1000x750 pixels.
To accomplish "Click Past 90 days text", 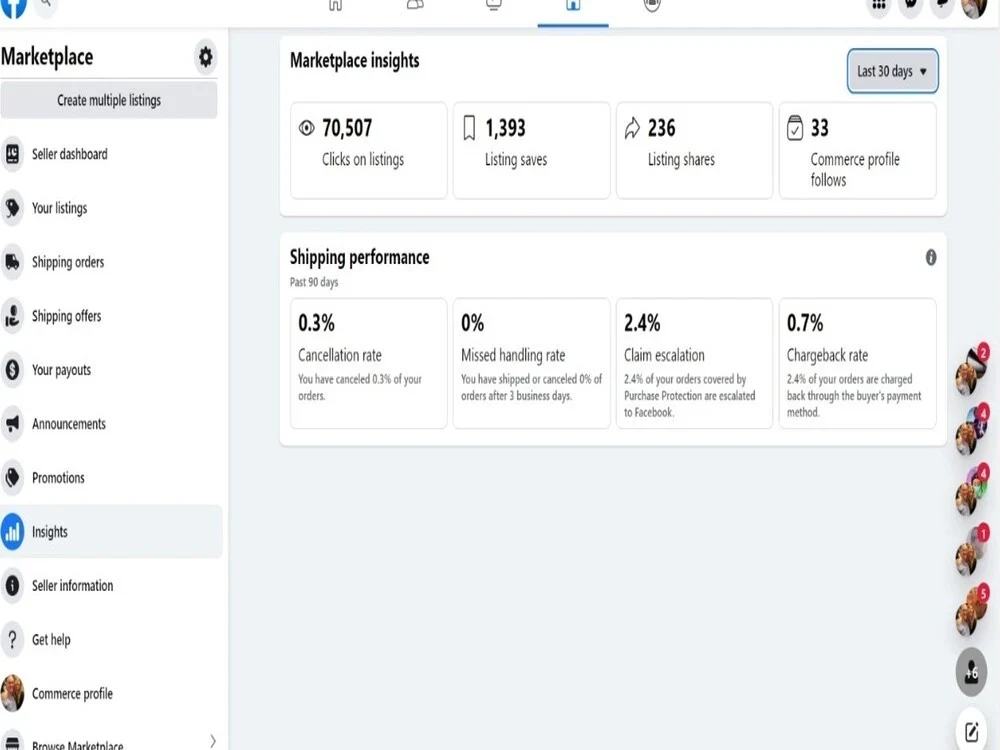I will click(314, 282).
